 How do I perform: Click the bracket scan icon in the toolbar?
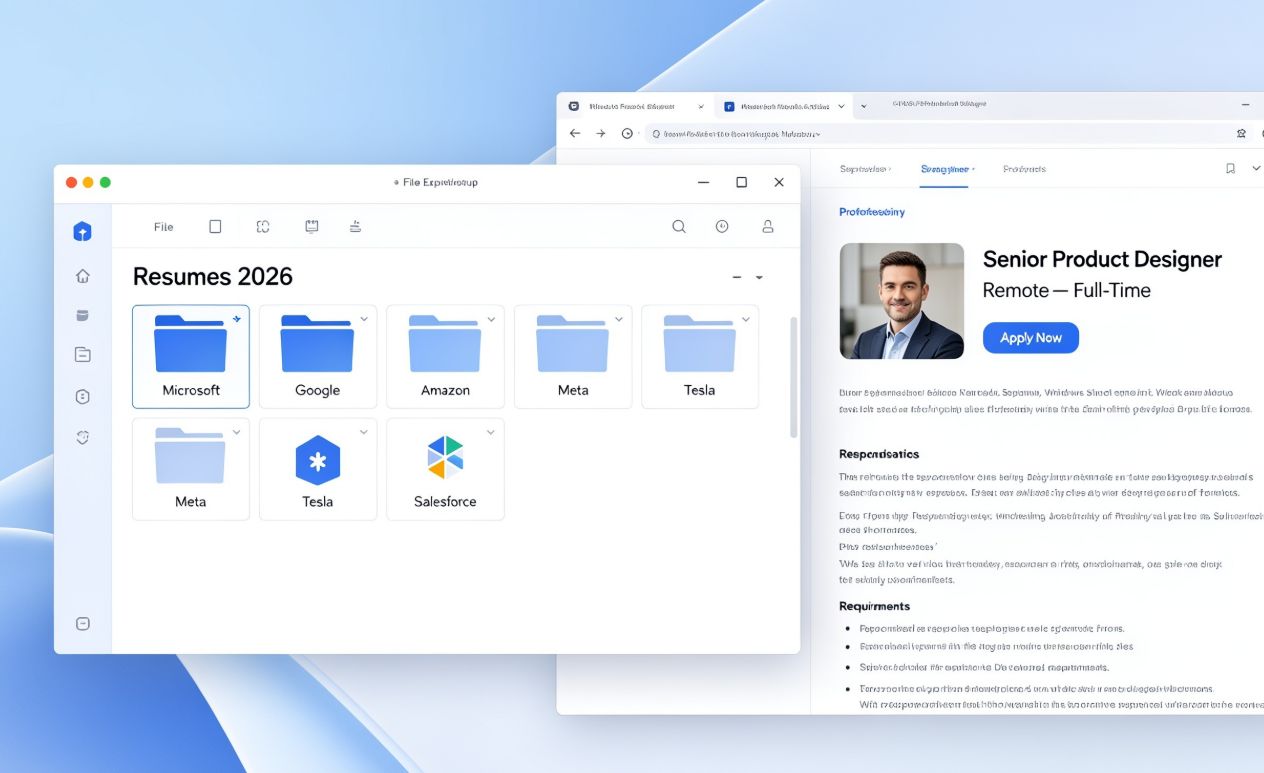[263, 227]
